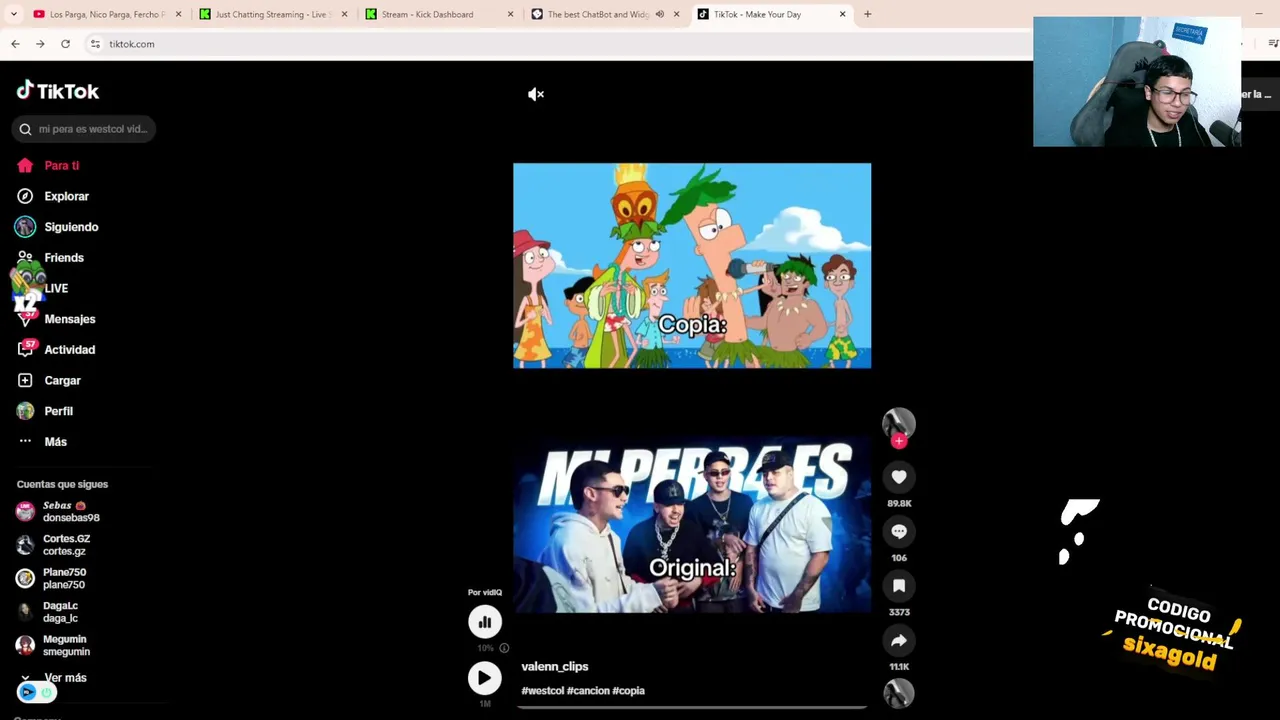Save video with the bookmark icon
This screenshot has height=720, width=1280.
899,585
